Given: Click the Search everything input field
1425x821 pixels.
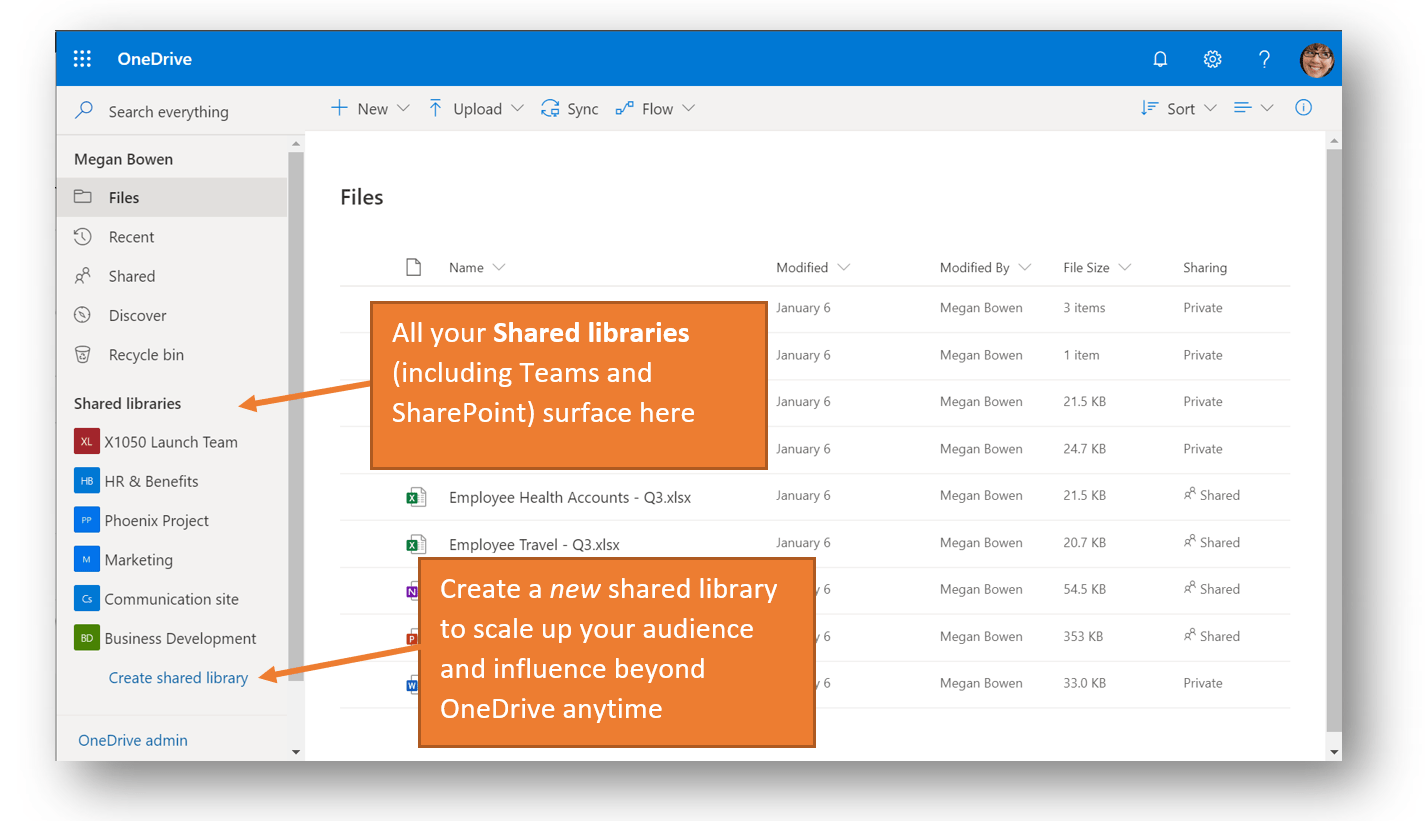Looking at the screenshot, I should pos(168,111).
